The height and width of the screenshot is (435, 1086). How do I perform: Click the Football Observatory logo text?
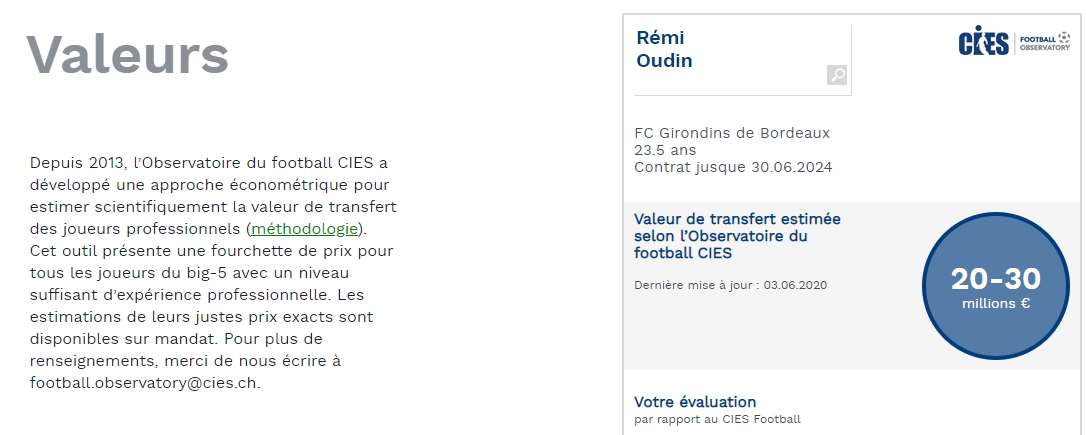(1043, 44)
